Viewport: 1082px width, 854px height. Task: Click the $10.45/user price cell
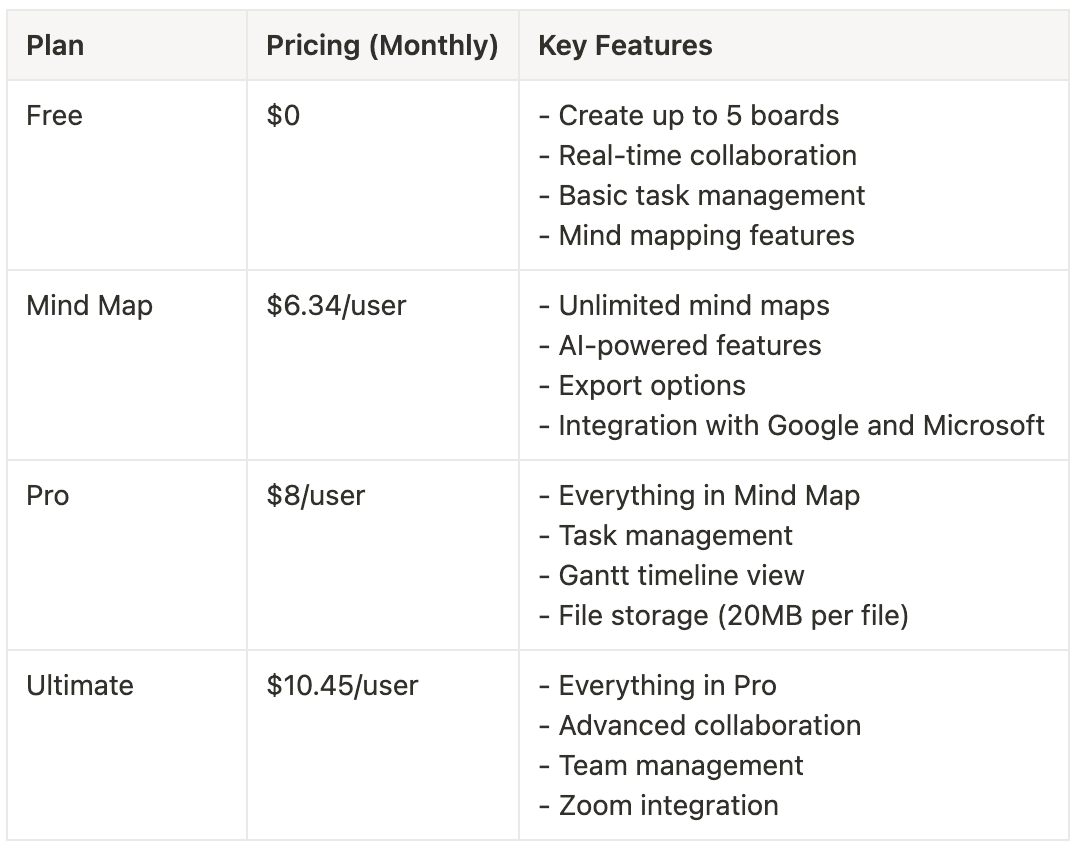point(382,745)
